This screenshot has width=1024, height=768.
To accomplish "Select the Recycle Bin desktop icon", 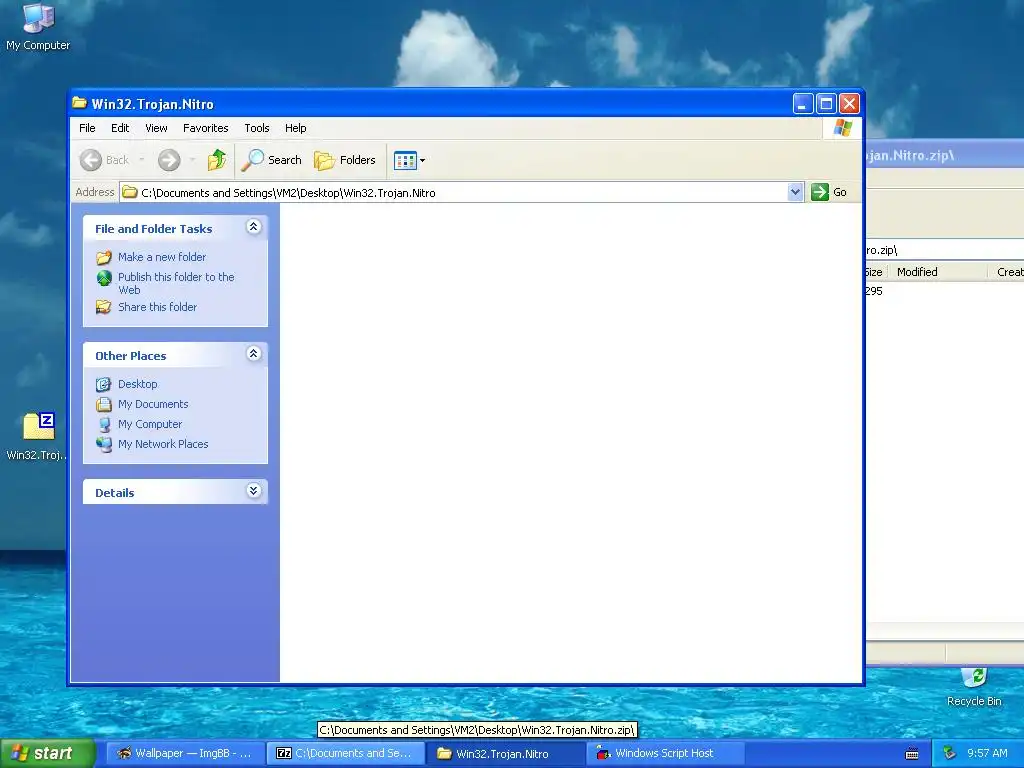I will coord(974,687).
